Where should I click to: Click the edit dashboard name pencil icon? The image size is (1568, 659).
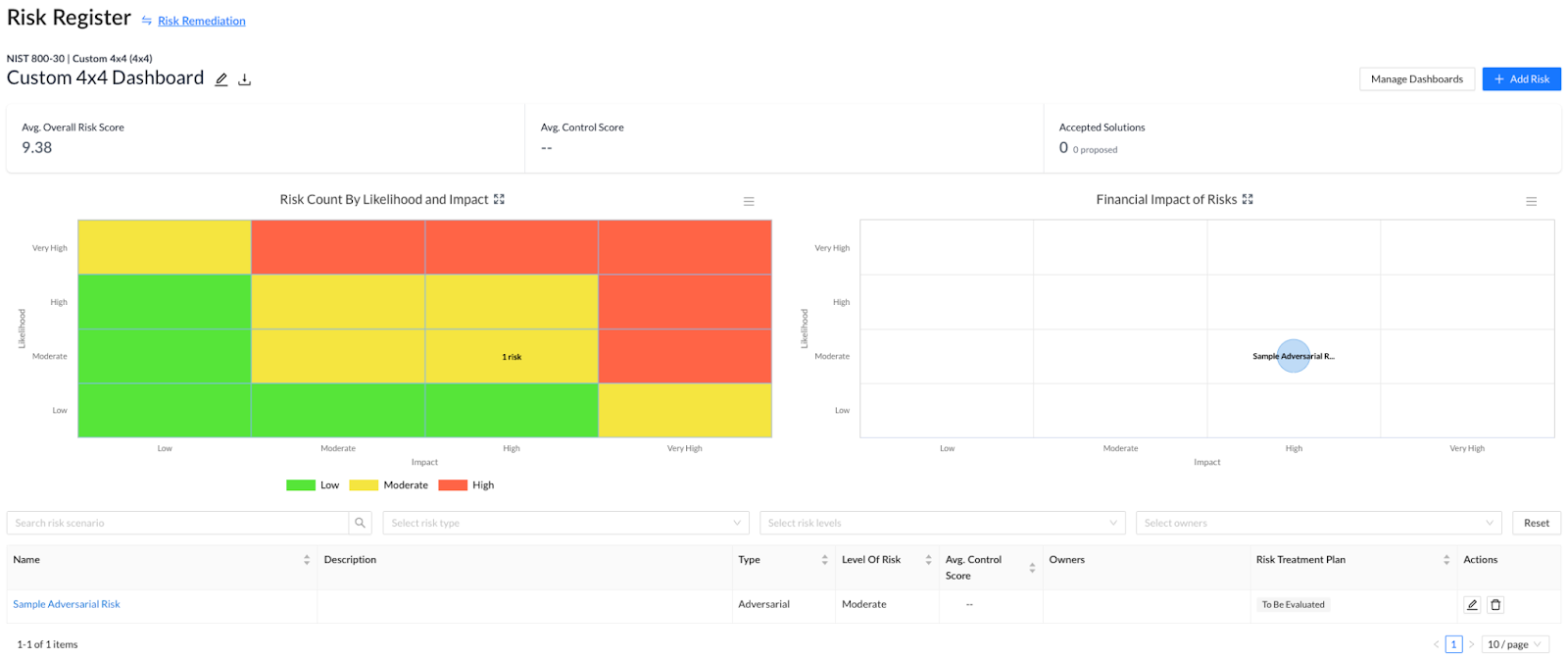click(x=221, y=79)
